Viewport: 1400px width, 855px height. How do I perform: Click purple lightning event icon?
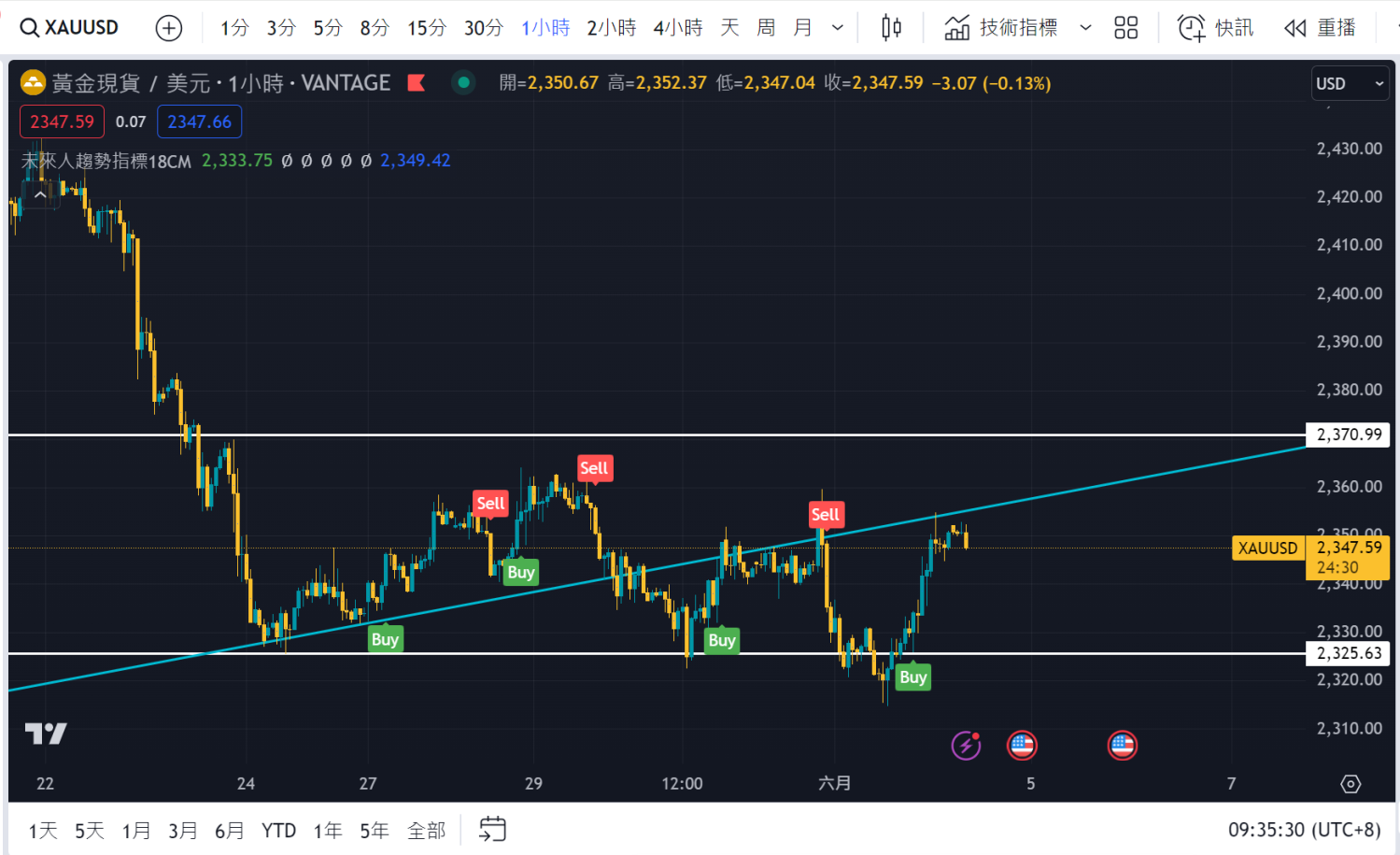pos(966,746)
